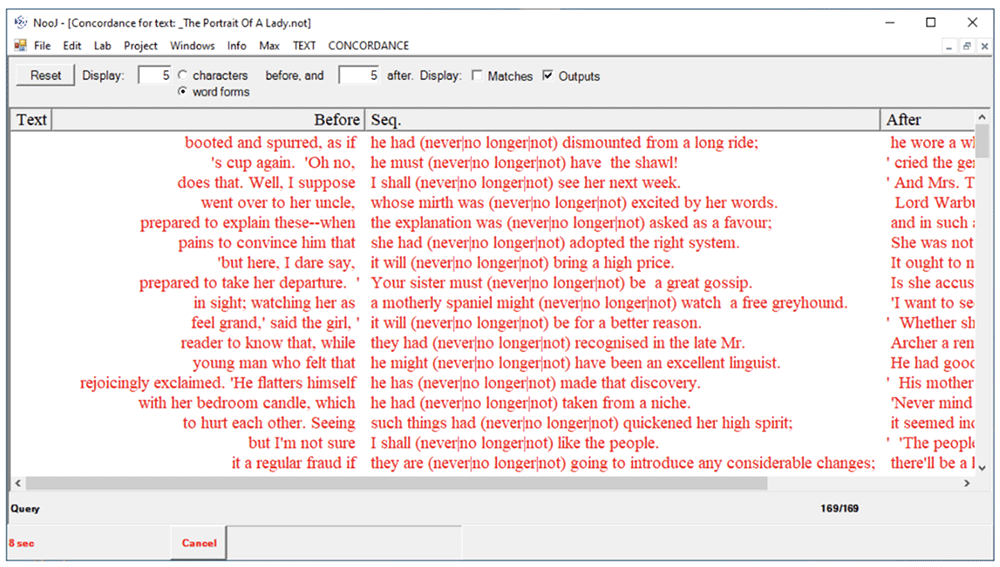The width and height of the screenshot is (1000, 567).
Task: Click the vertical scrollbar up arrow
Action: (x=982, y=117)
